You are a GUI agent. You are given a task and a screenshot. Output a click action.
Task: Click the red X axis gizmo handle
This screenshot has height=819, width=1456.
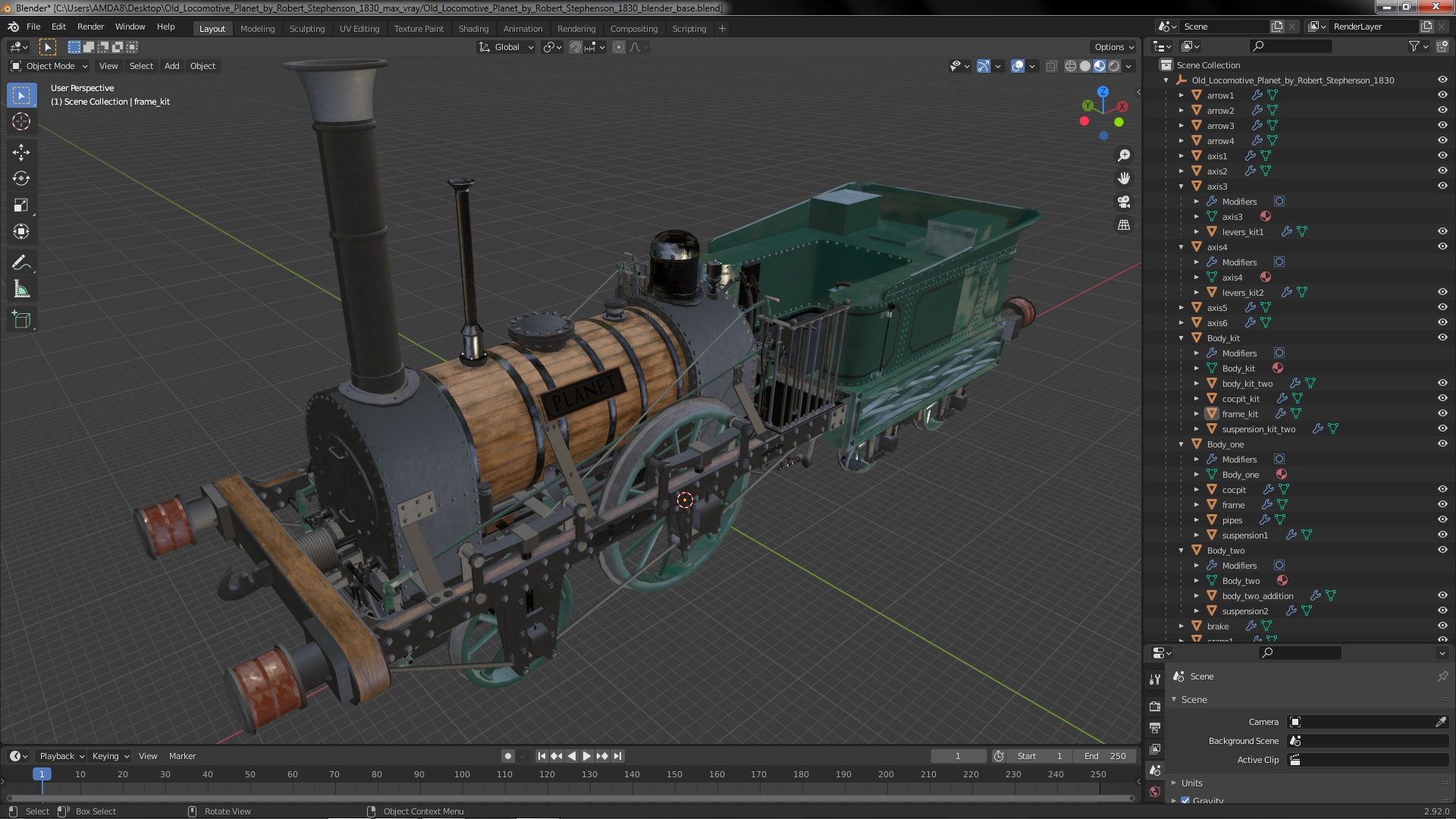pyautogui.click(x=1122, y=107)
